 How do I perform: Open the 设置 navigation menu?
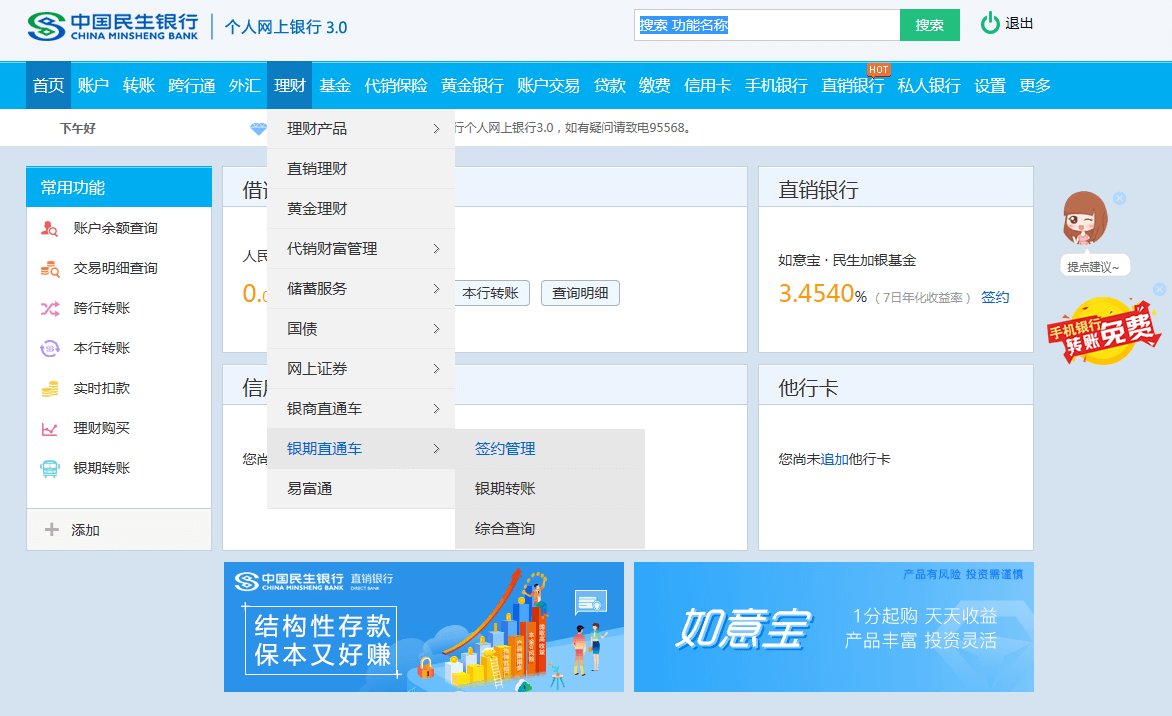tap(990, 86)
